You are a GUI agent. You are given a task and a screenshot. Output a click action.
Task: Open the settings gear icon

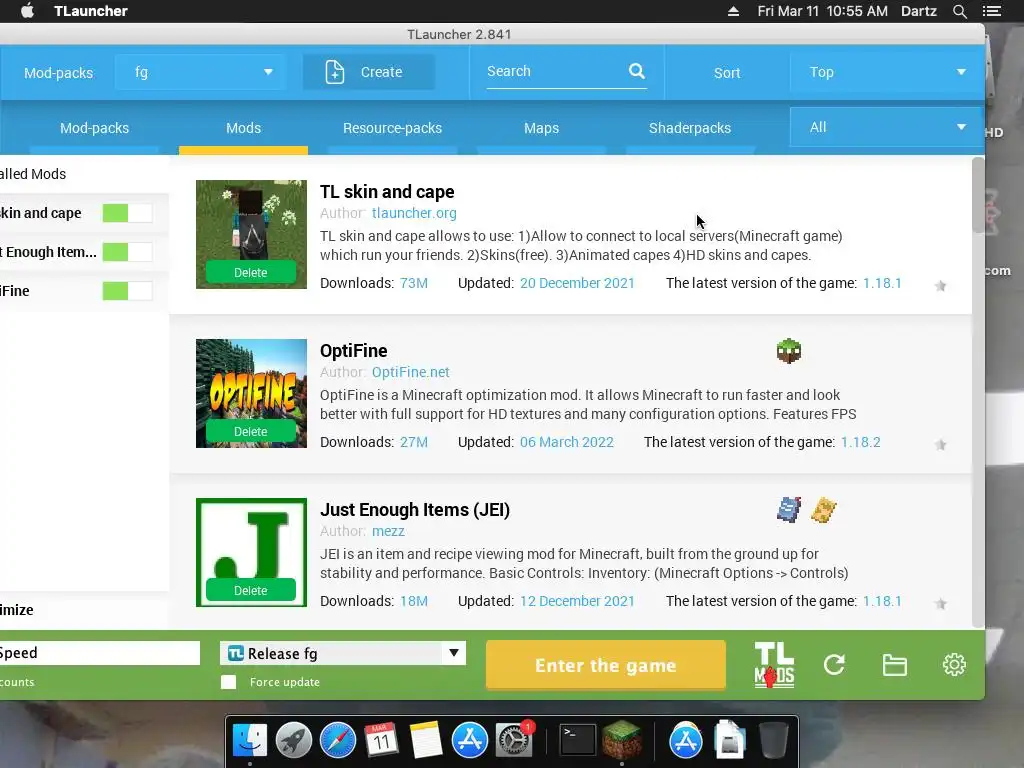[954, 665]
